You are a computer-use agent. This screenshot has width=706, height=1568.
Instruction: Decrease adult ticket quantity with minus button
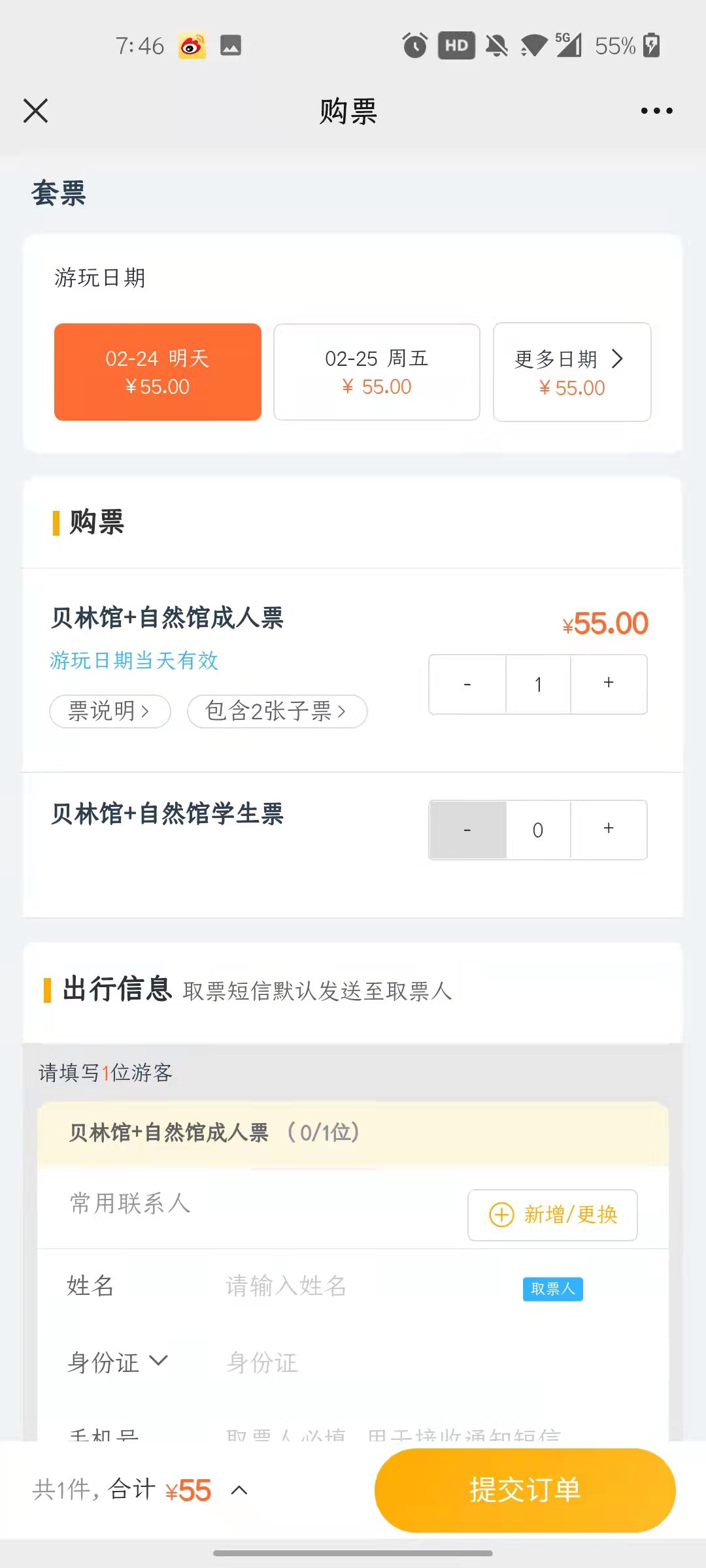(467, 684)
